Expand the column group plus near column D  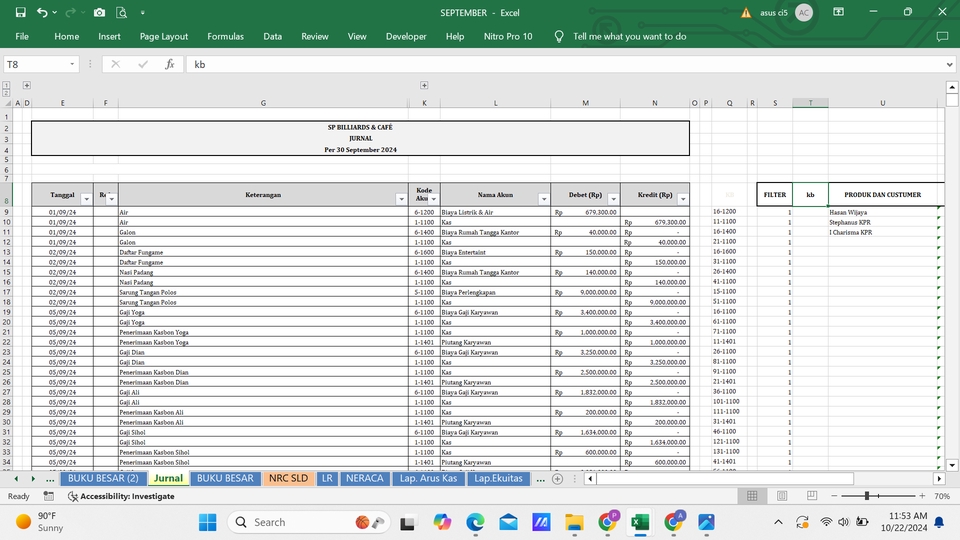click(26, 86)
